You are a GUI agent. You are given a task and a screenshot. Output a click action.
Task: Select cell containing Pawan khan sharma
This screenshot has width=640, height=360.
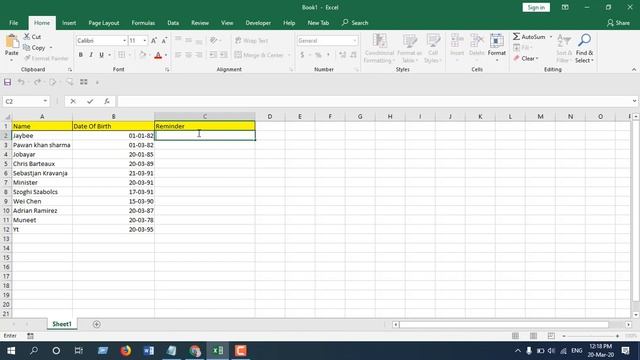click(42, 145)
